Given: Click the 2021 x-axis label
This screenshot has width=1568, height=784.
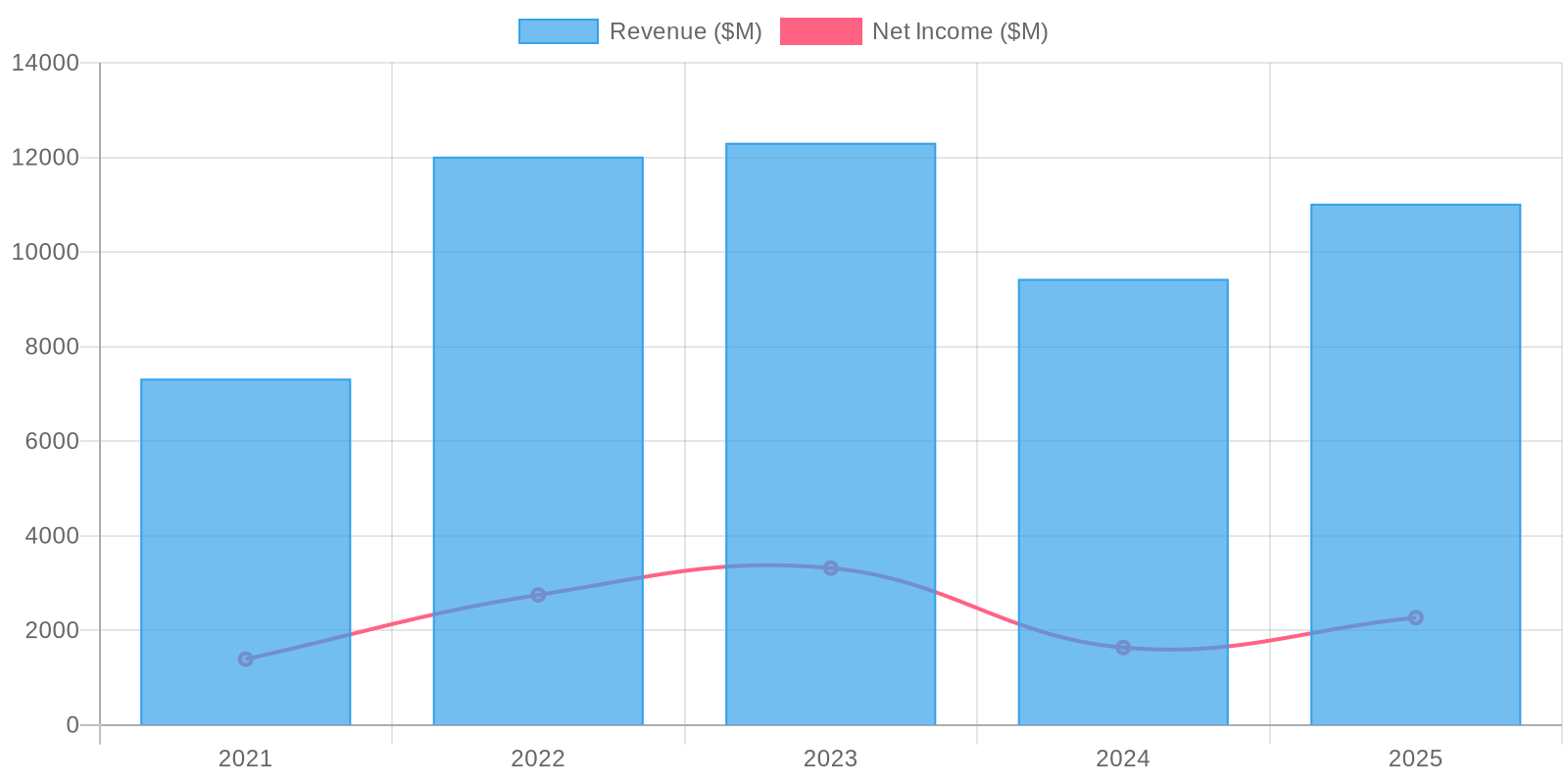Looking at the screenshot, I should coord(245,759).
